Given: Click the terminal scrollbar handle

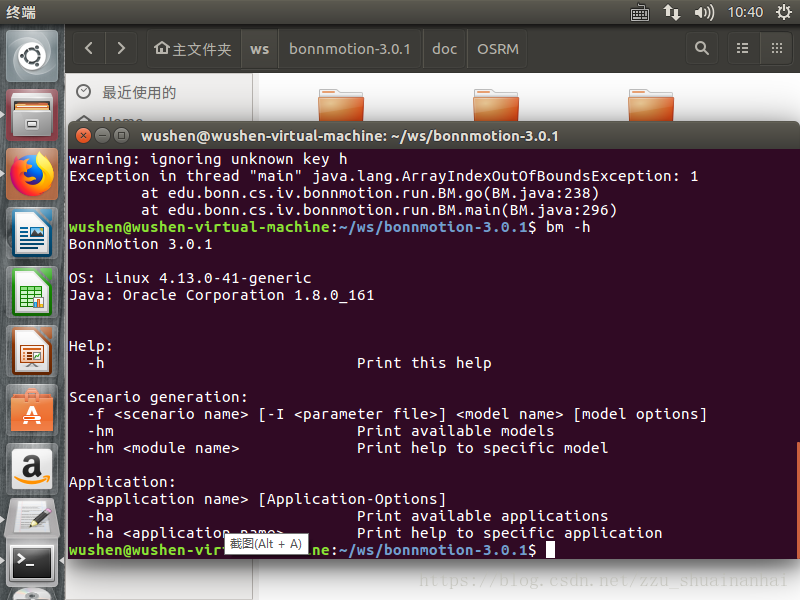Looking at the screenshot, I should click(x=797, y=501).
